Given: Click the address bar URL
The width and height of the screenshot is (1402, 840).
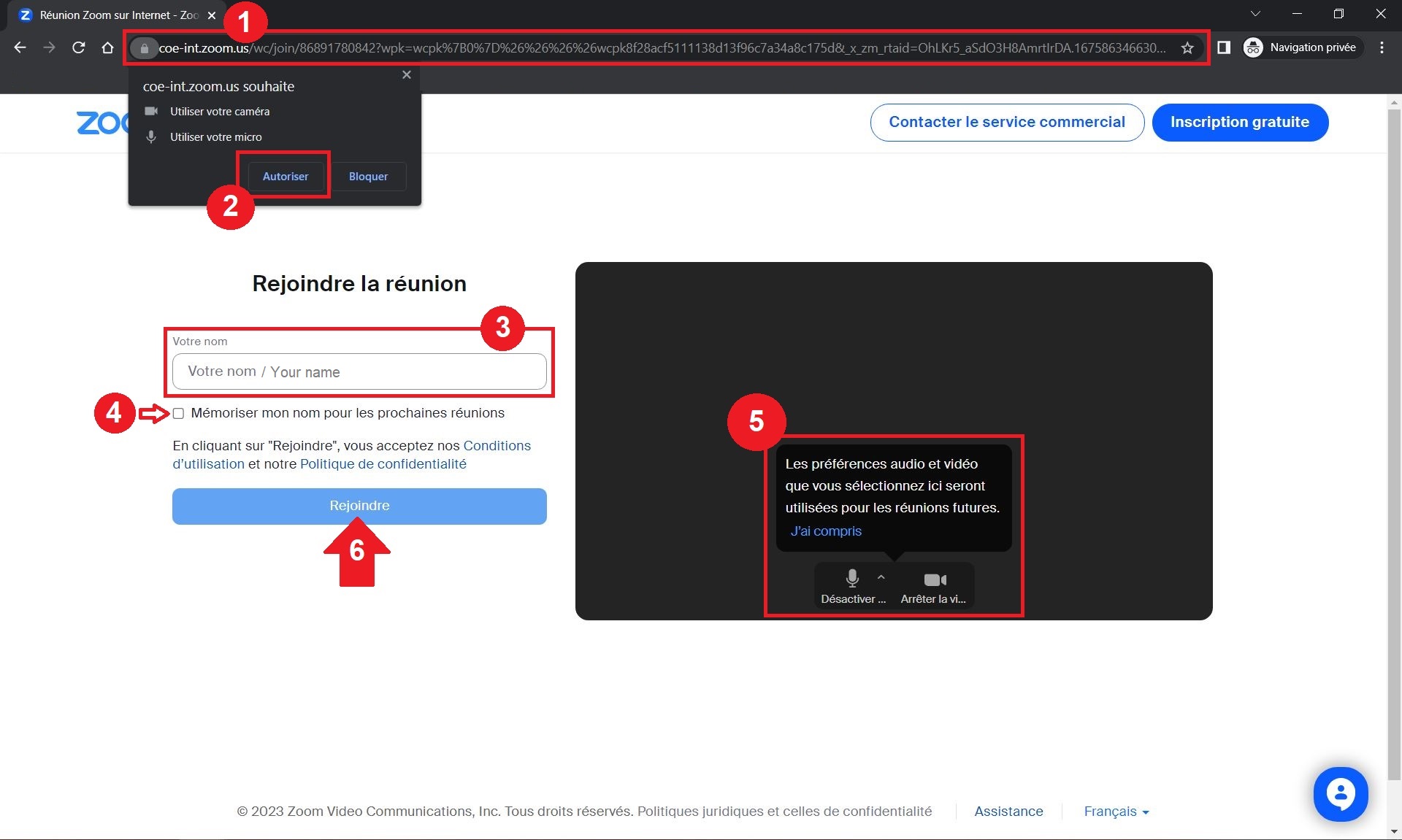Looking at the screenshot, I should tap(661, 48).
